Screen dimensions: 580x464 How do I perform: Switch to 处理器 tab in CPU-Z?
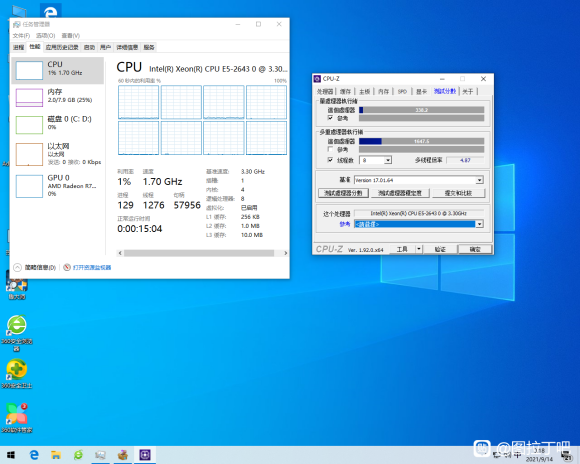click(x=325, y=91)
